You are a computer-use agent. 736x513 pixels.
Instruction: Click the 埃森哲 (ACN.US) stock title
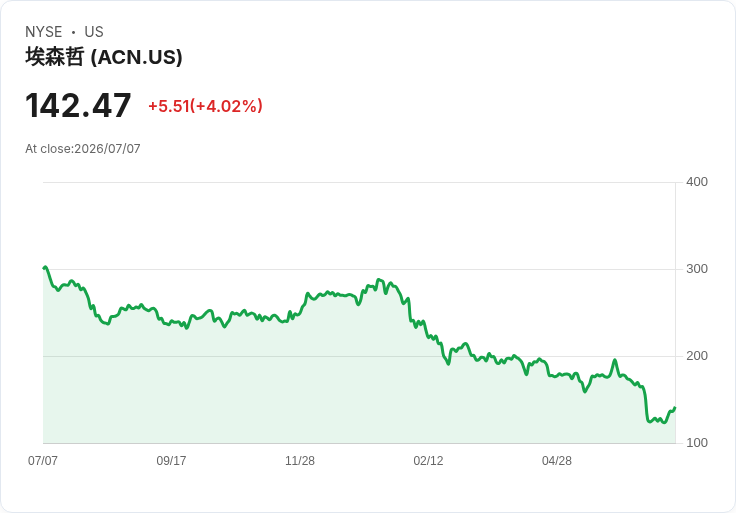(x=104, y=57)
